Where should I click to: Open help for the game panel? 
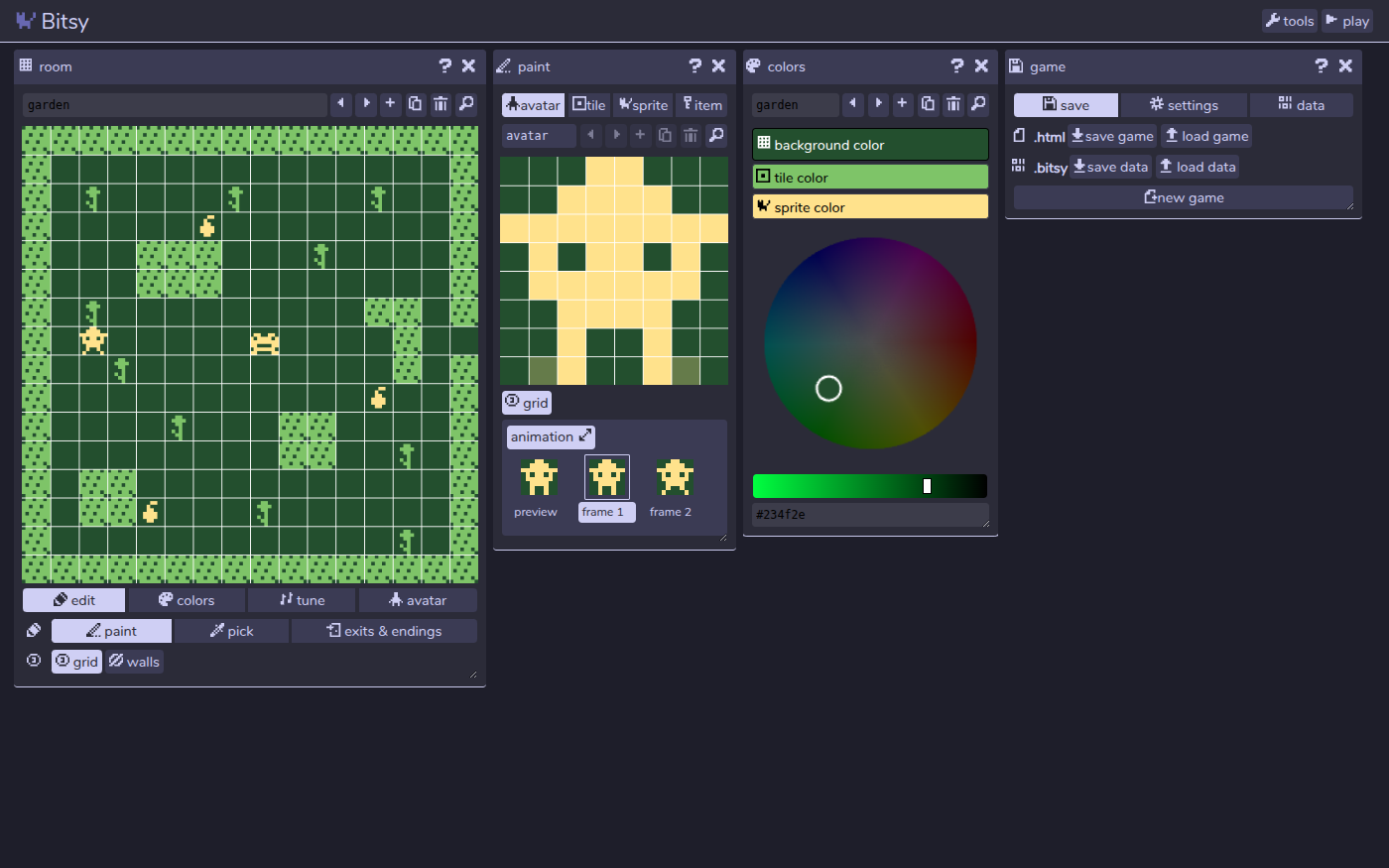point(1321,66)
